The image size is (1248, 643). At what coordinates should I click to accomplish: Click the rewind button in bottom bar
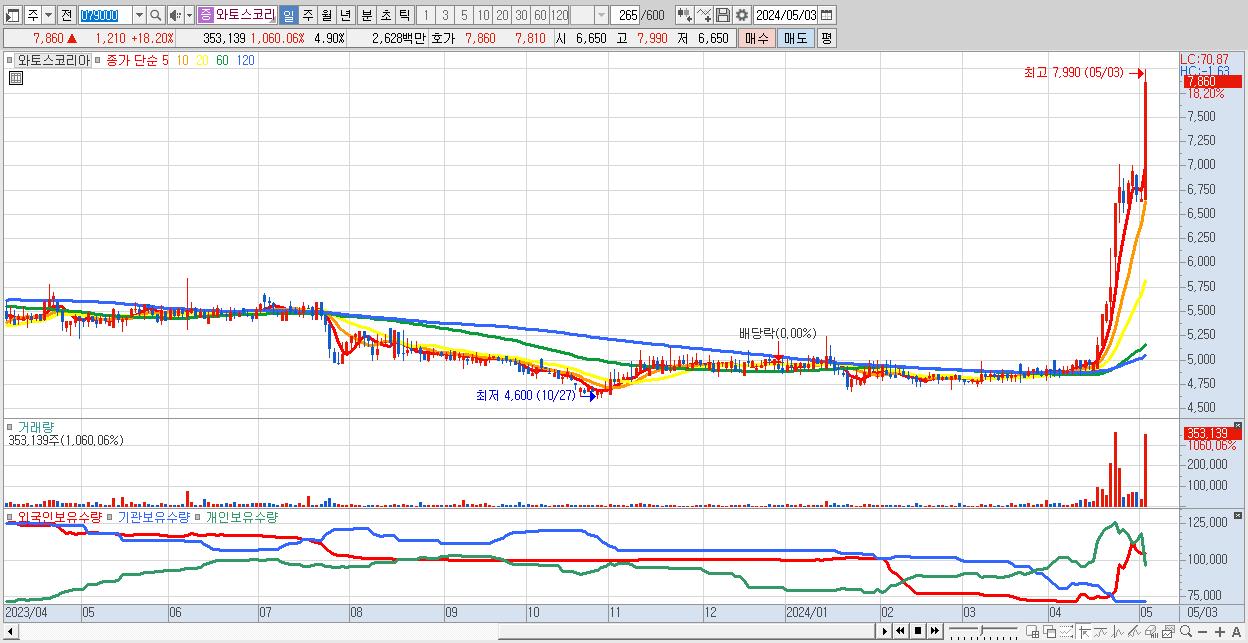pos(900,631)
